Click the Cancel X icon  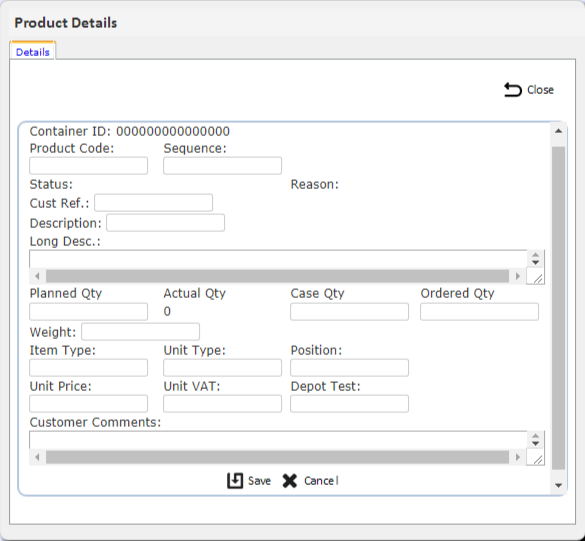tap(290, 481)
